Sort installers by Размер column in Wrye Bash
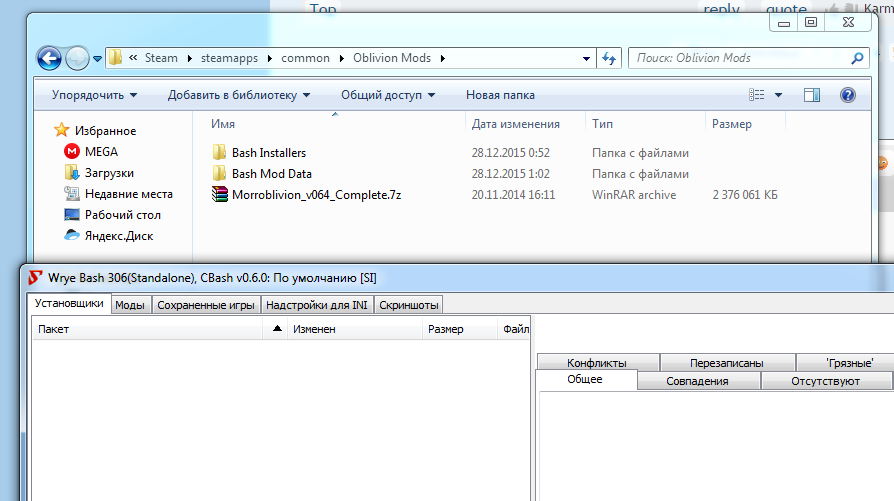894x501 pixels. pyautogui.click(x=460, y=329)
